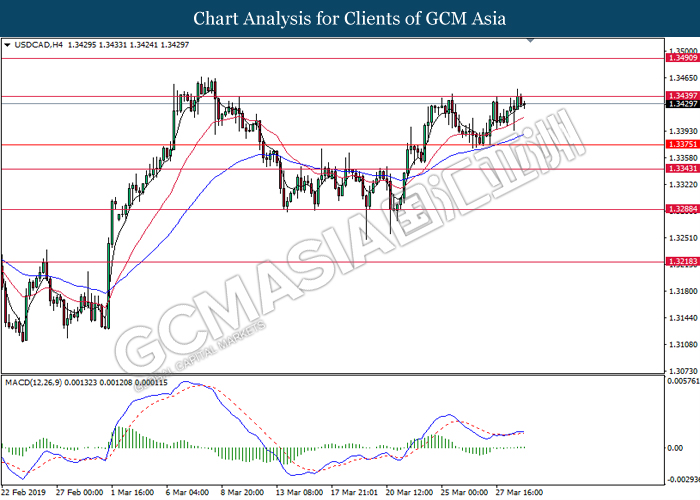This screenshot has height=500, width=700.
Task: Click the 1.33580 price scale value
Action: pos(683,158)
